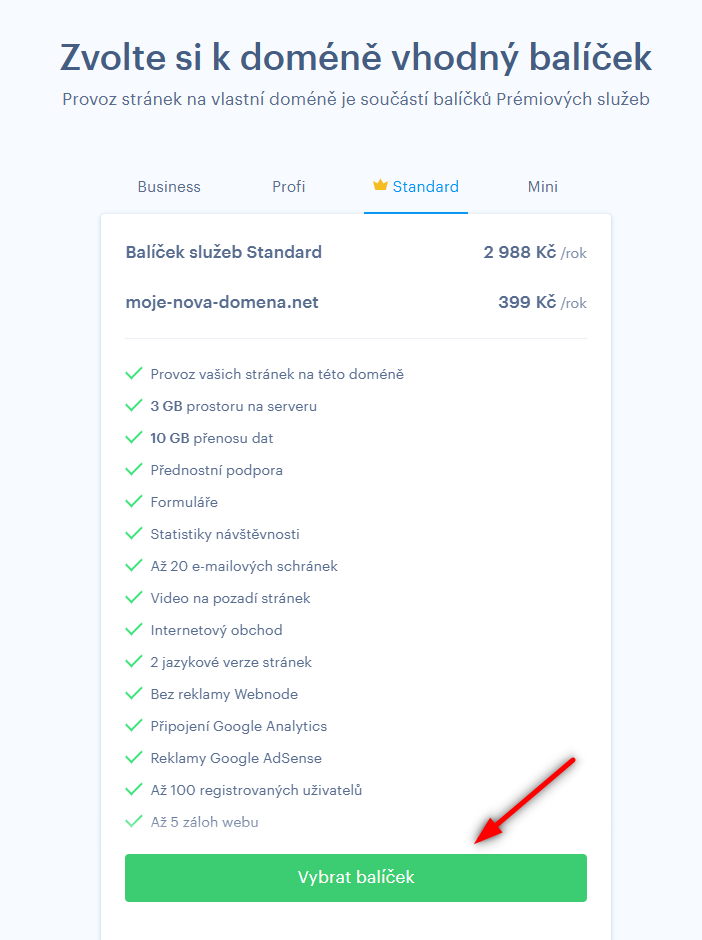
Task: Click checkmark next to Internetový obchod
Action: point(134,629)
